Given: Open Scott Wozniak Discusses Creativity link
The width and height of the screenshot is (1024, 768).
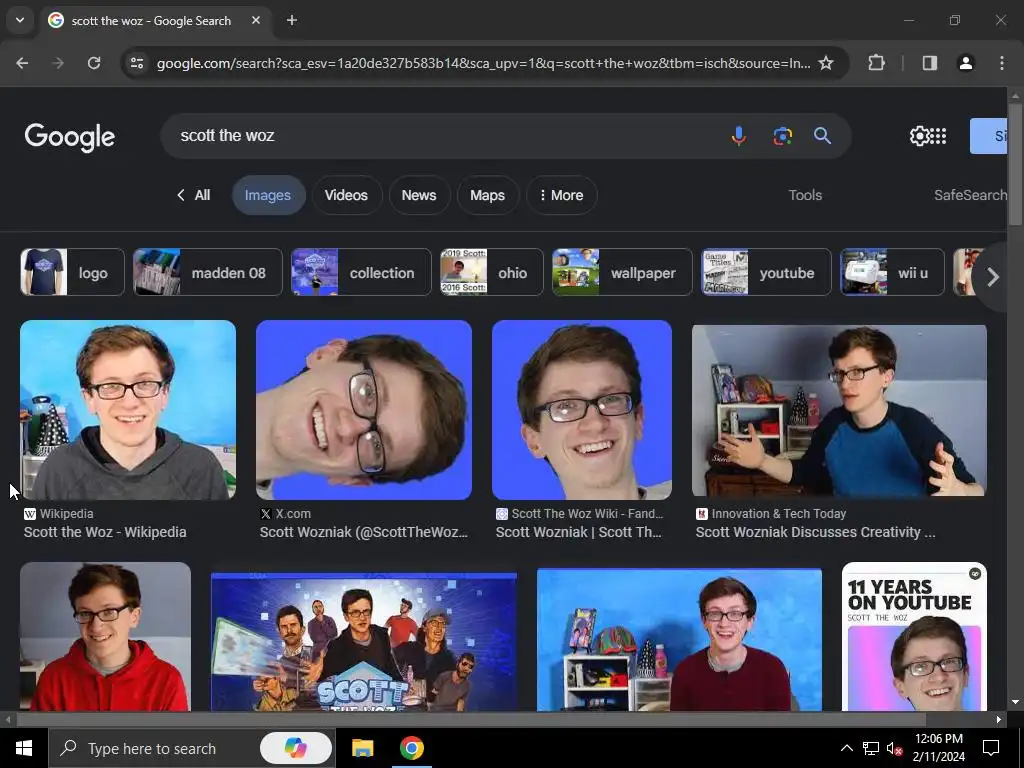Looking at the screenshot, I should [x=815, y=532].
